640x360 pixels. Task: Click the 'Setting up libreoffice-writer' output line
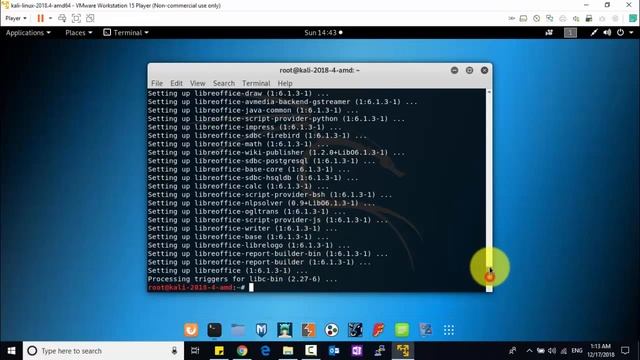point(242,229)
